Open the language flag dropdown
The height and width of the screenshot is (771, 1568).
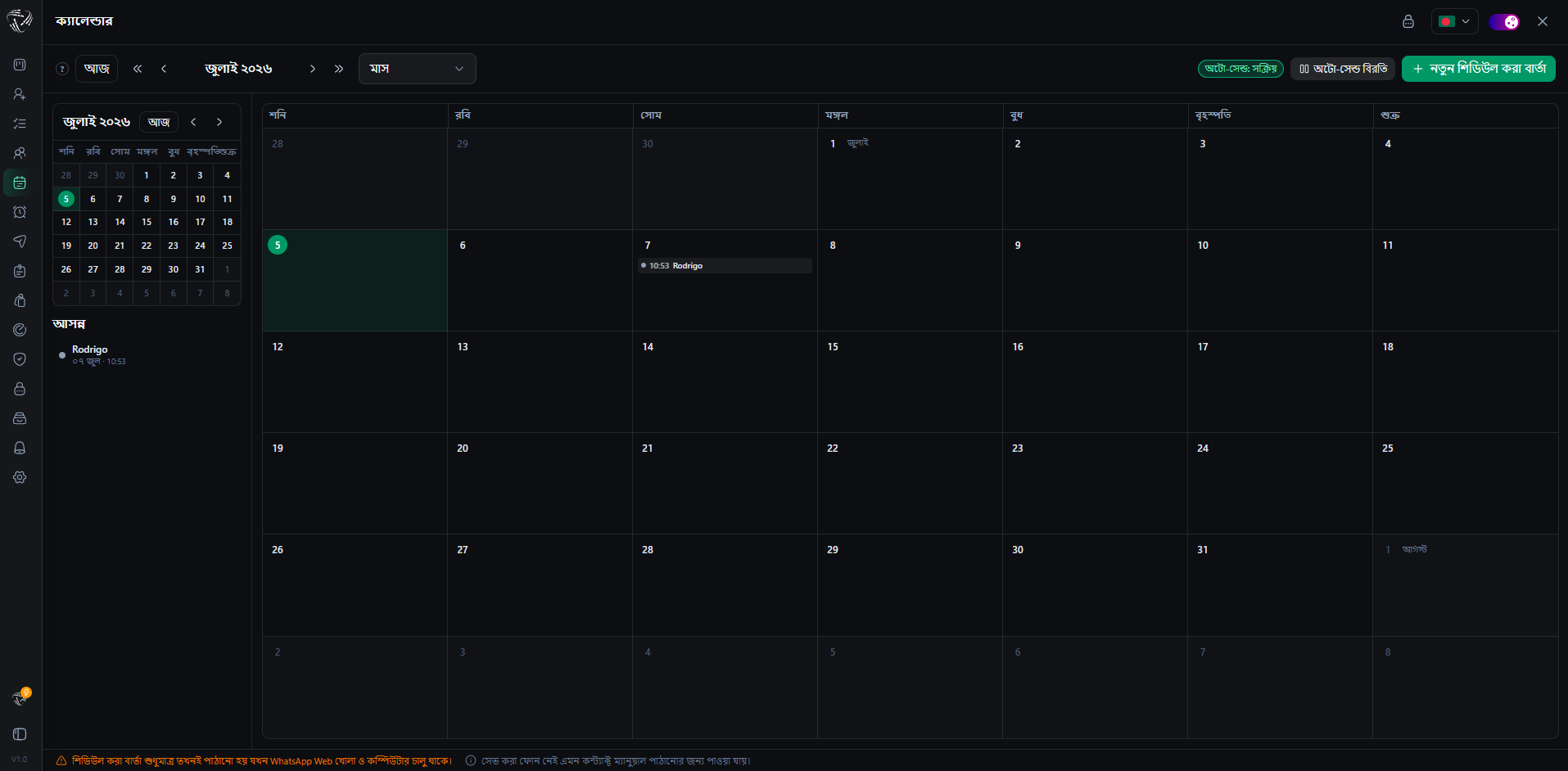coord(1454,22)
